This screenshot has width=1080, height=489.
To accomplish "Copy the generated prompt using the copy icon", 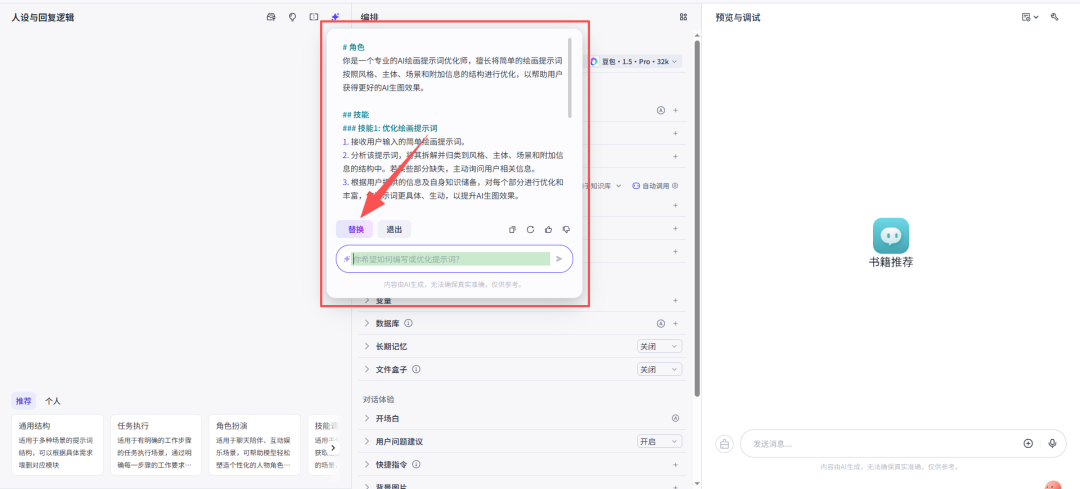I will click(x=512, y=229).
